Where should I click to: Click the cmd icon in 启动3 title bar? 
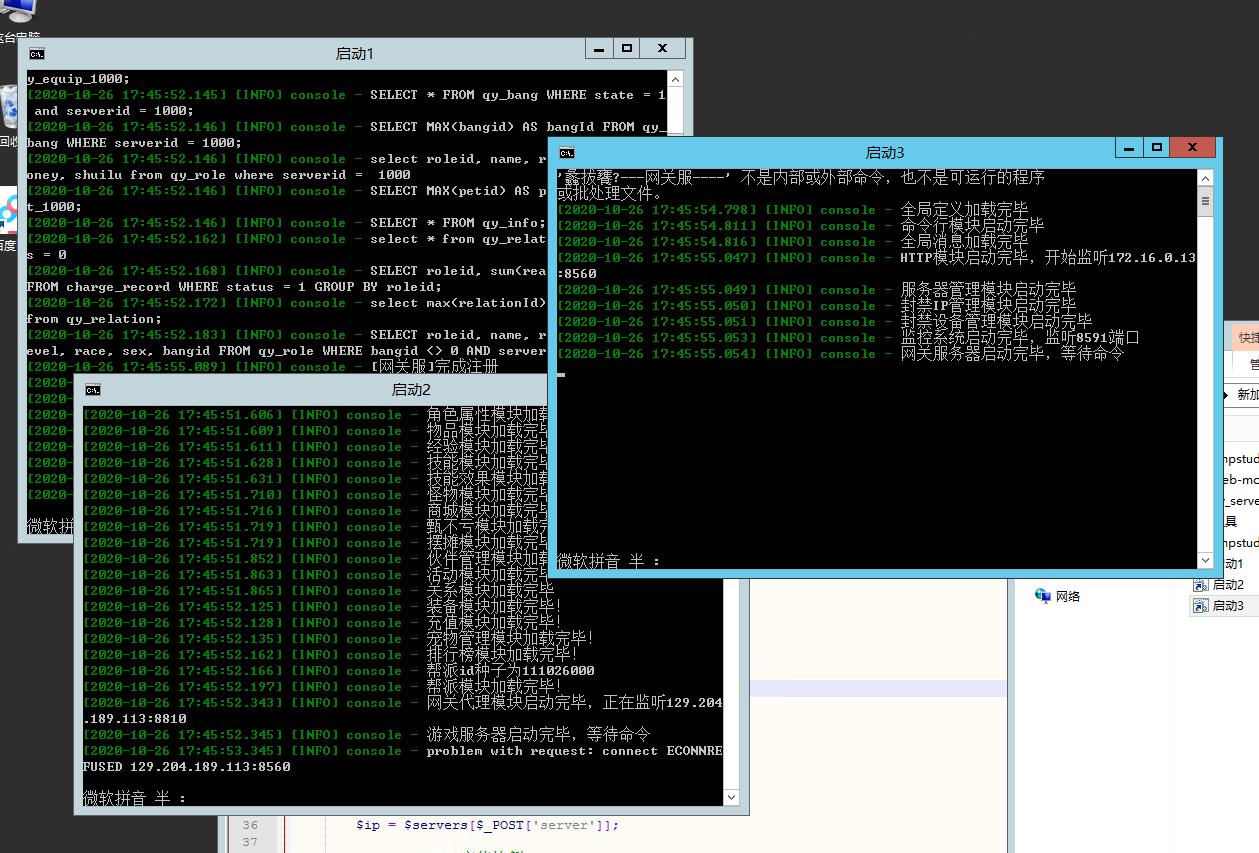click(566, 153)
